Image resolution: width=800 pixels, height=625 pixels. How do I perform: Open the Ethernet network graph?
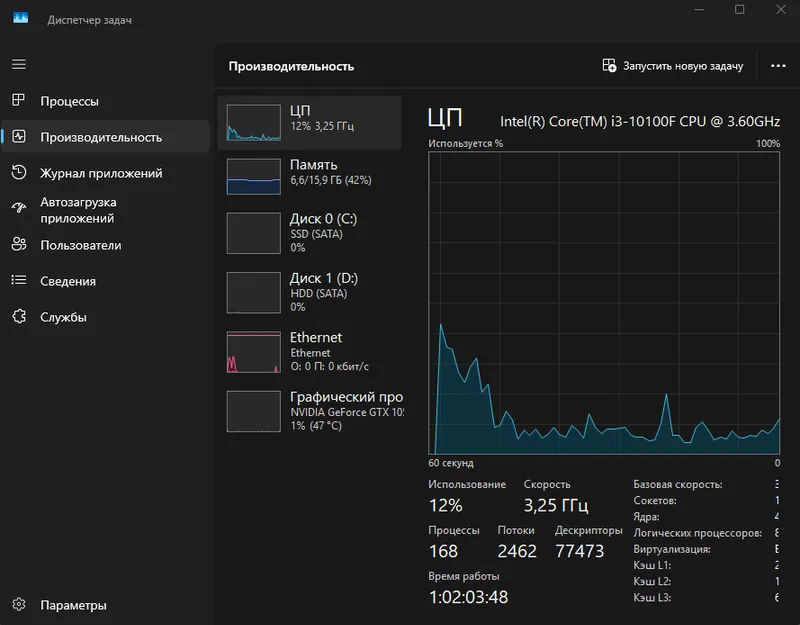(x=254, y=352)
